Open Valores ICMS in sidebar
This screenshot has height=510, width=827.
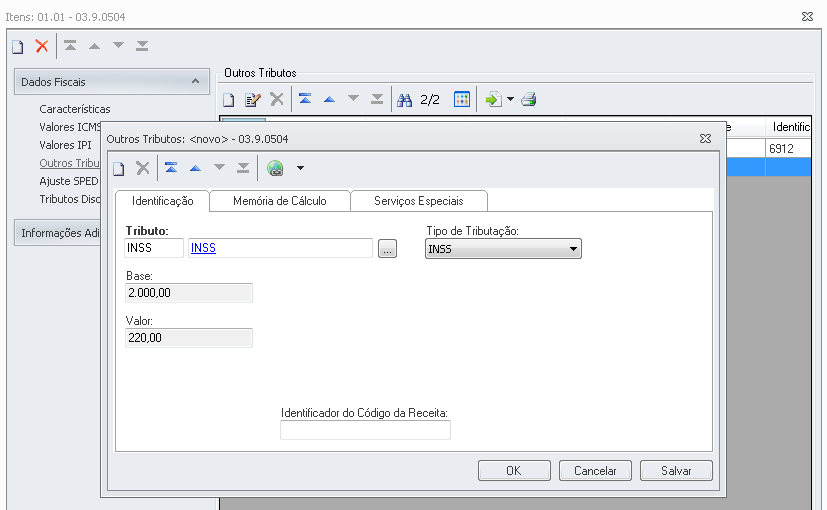[x=70, y=127]
